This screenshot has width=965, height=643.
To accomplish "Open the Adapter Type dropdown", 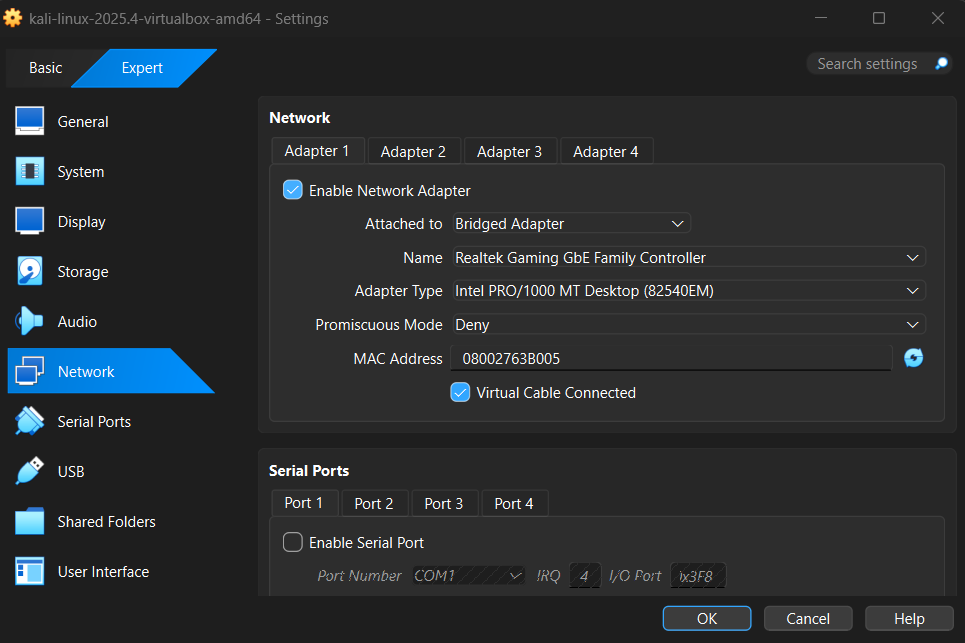I will tap(689, 290).
